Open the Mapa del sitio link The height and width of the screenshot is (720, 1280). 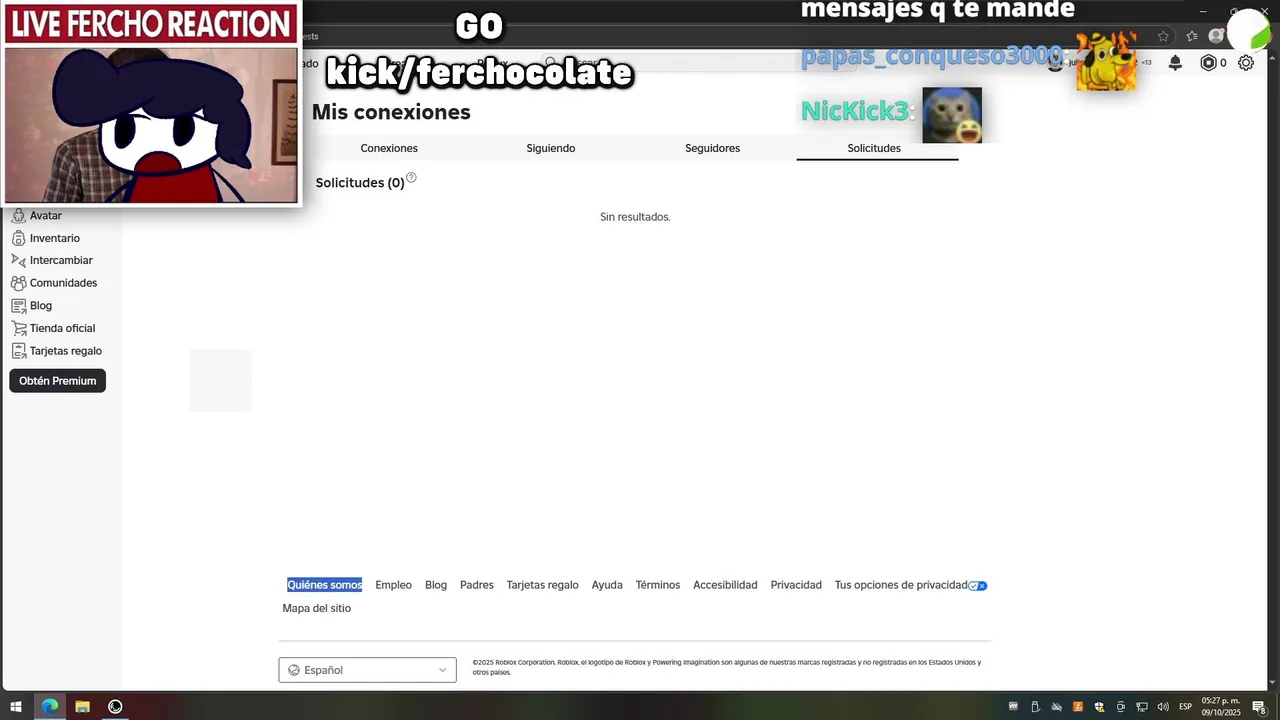pyautogui.click(x=317, y=608)
